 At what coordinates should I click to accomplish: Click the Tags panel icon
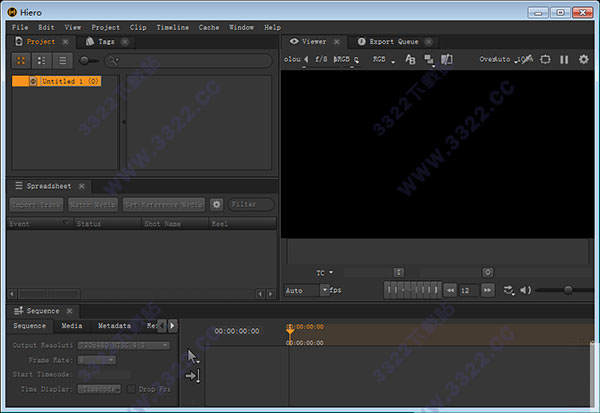click(x=90, y=41)
